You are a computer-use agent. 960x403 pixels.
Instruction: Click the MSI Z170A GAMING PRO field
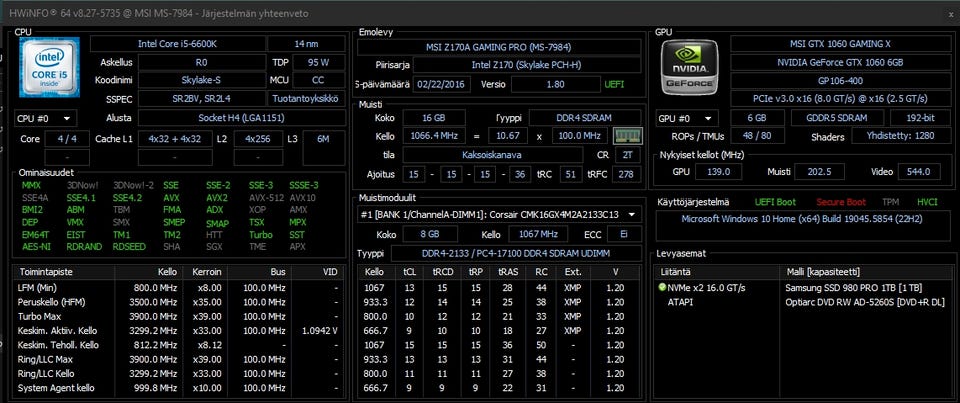pyautogui.click(x=500, y=47)
